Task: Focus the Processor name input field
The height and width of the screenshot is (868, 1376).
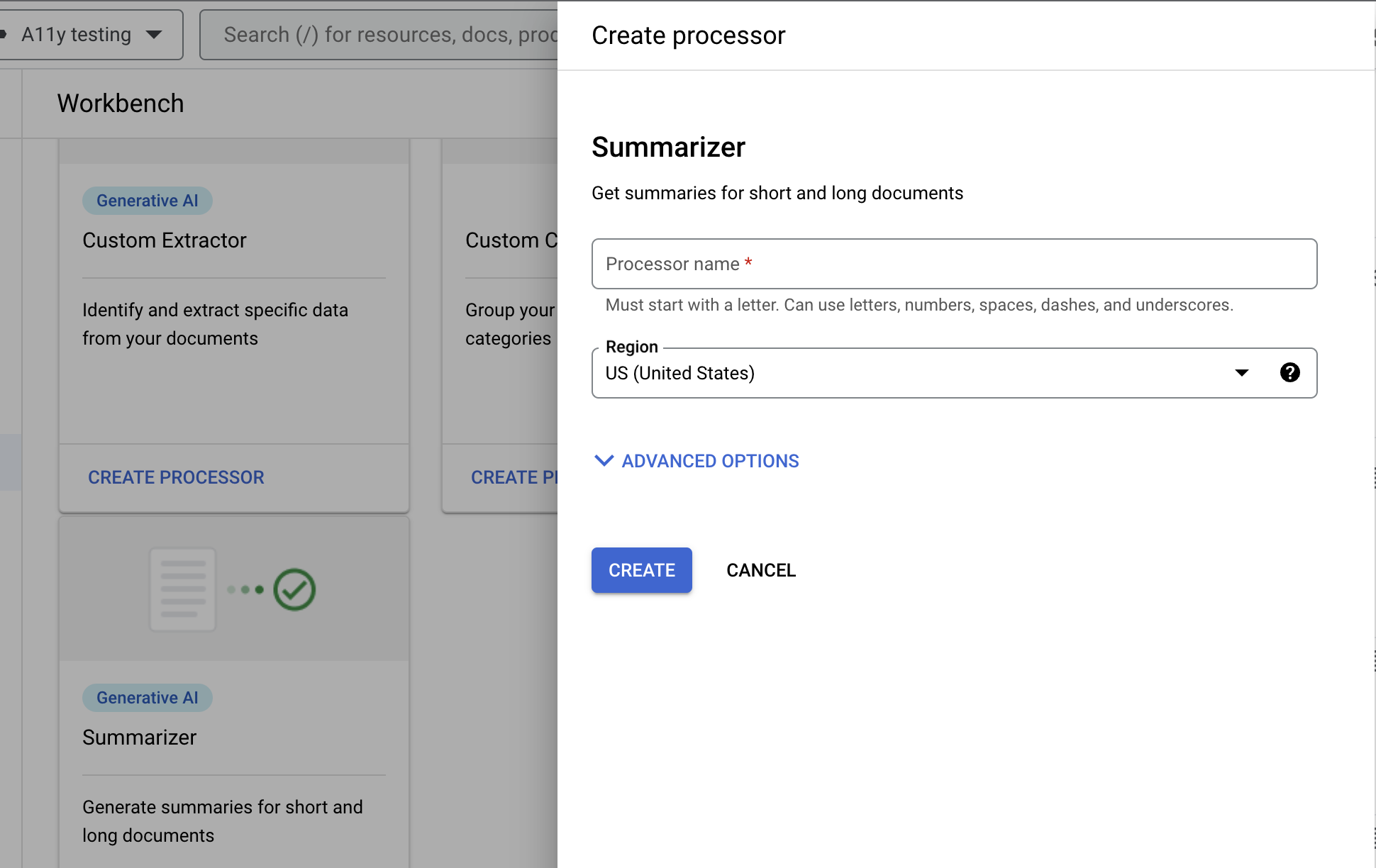Action: pos(954,264)
